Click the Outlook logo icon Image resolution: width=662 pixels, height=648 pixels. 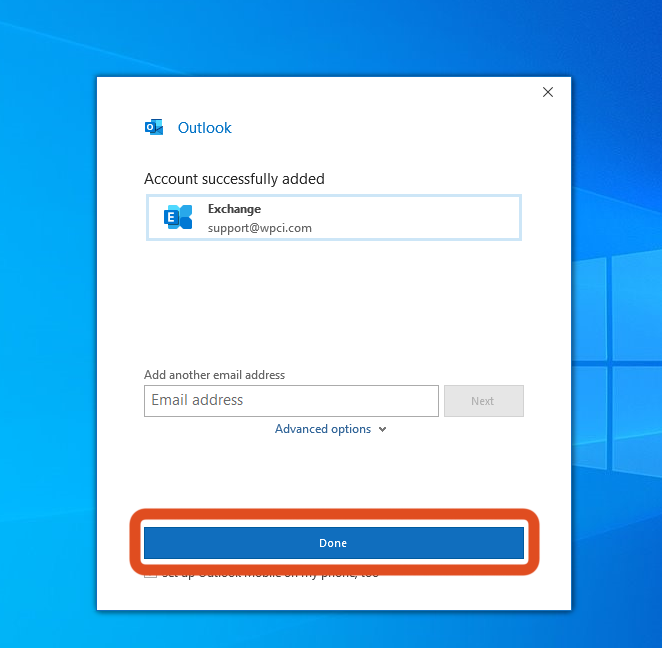[x=154, y=127]
